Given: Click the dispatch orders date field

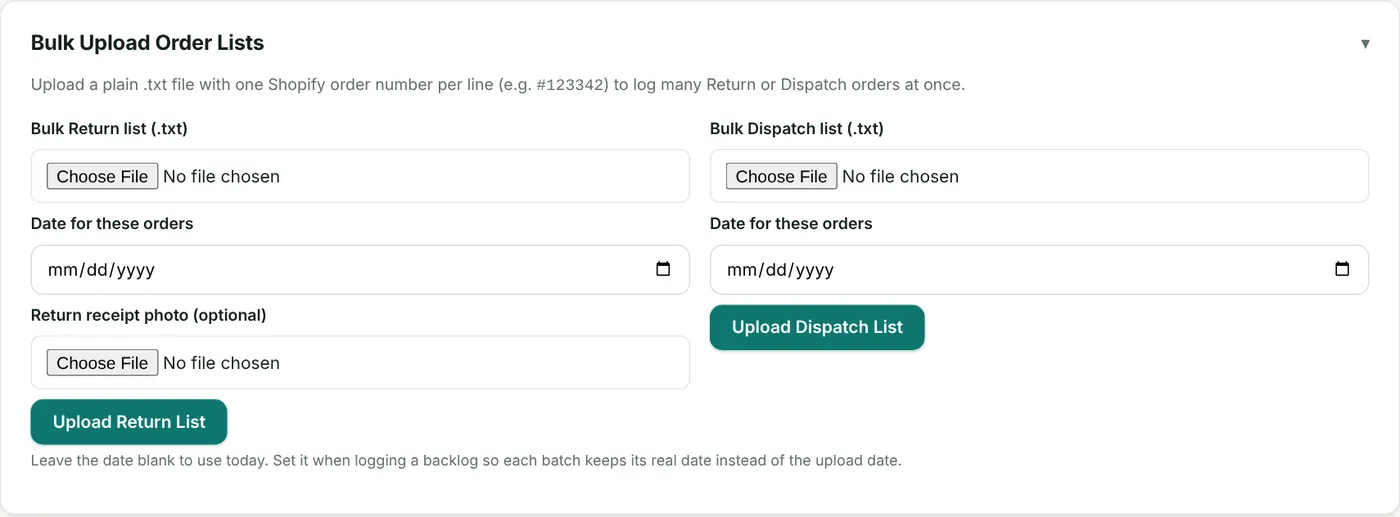Looking at the screenshot, I should click(1039, 270).
